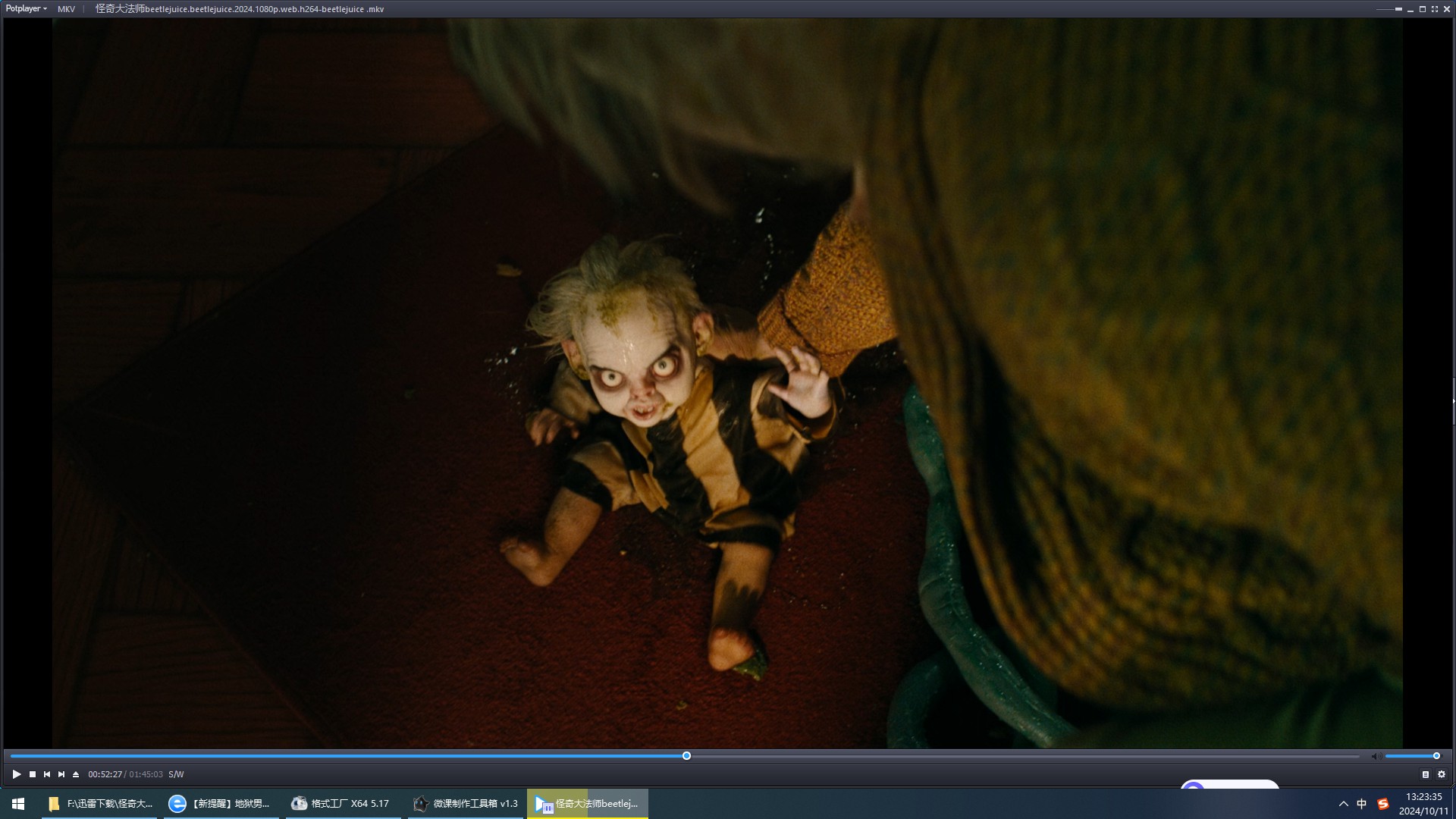Stop video playback

point(33,774)
